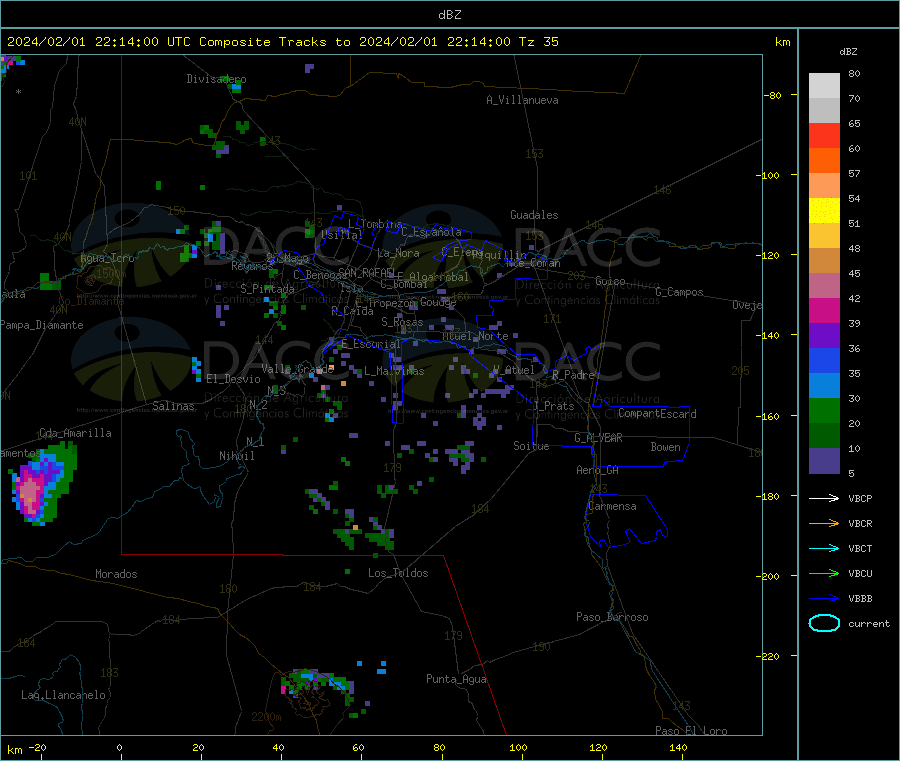Viewport: 900px width, 761px height.
Task: Click the green VBCU arrow icon
Action: 824,573
